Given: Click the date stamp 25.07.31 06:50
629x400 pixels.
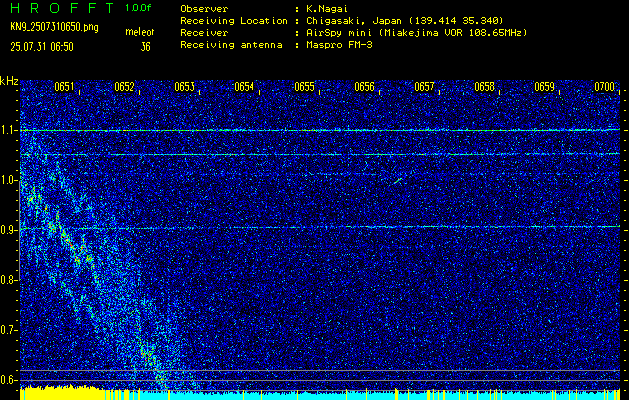Looking at the screenshot, I should [42, 47].
